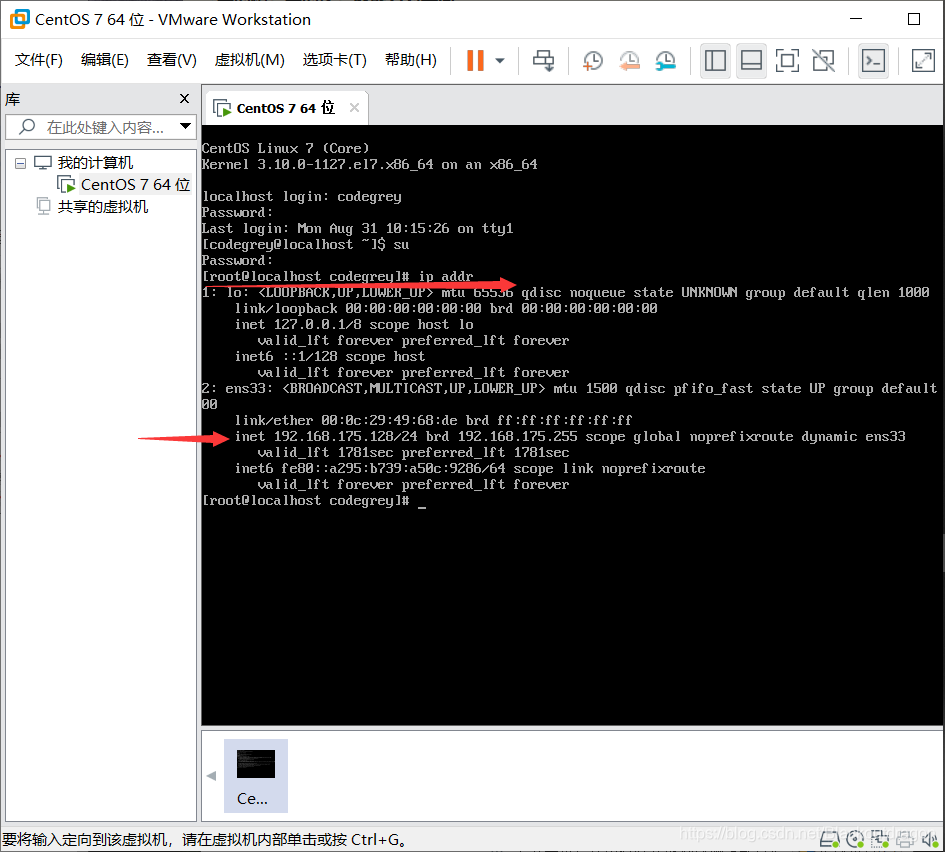945x852 pixels.
Task: Open the snapshot manager
Action: click(x=665, y=60)
